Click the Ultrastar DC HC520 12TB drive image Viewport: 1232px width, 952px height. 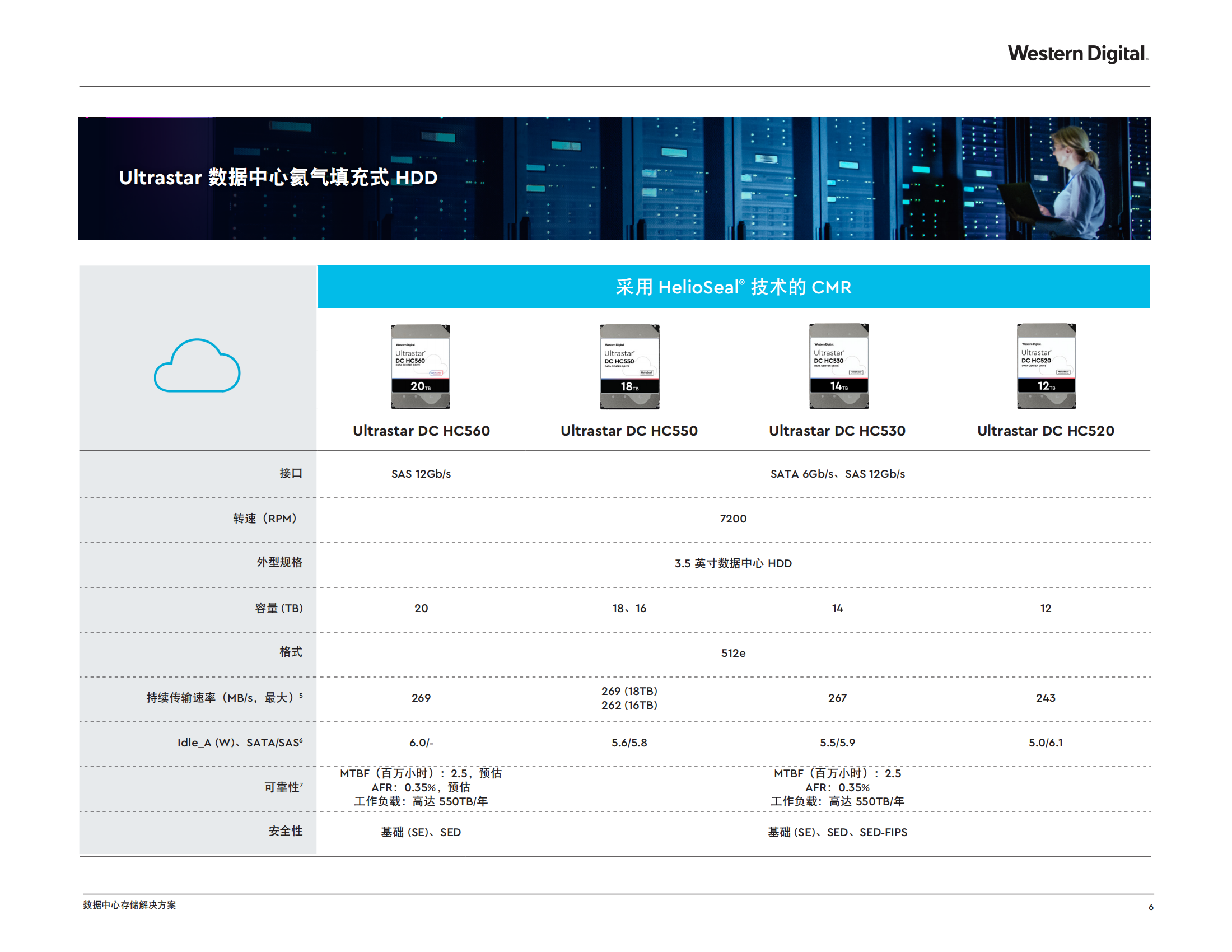(1046, 366)
